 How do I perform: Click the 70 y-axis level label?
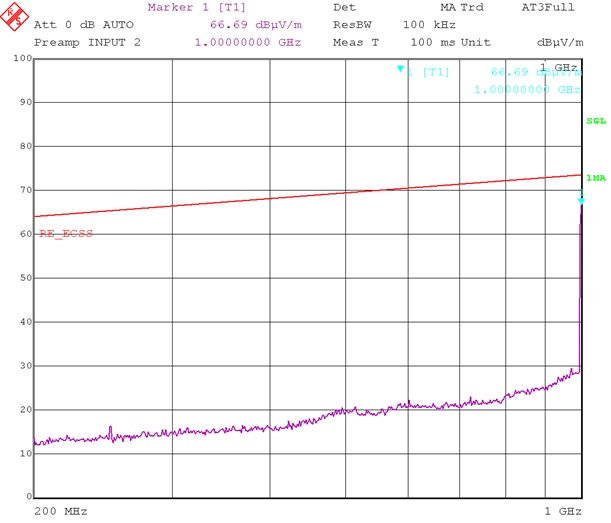26,190
